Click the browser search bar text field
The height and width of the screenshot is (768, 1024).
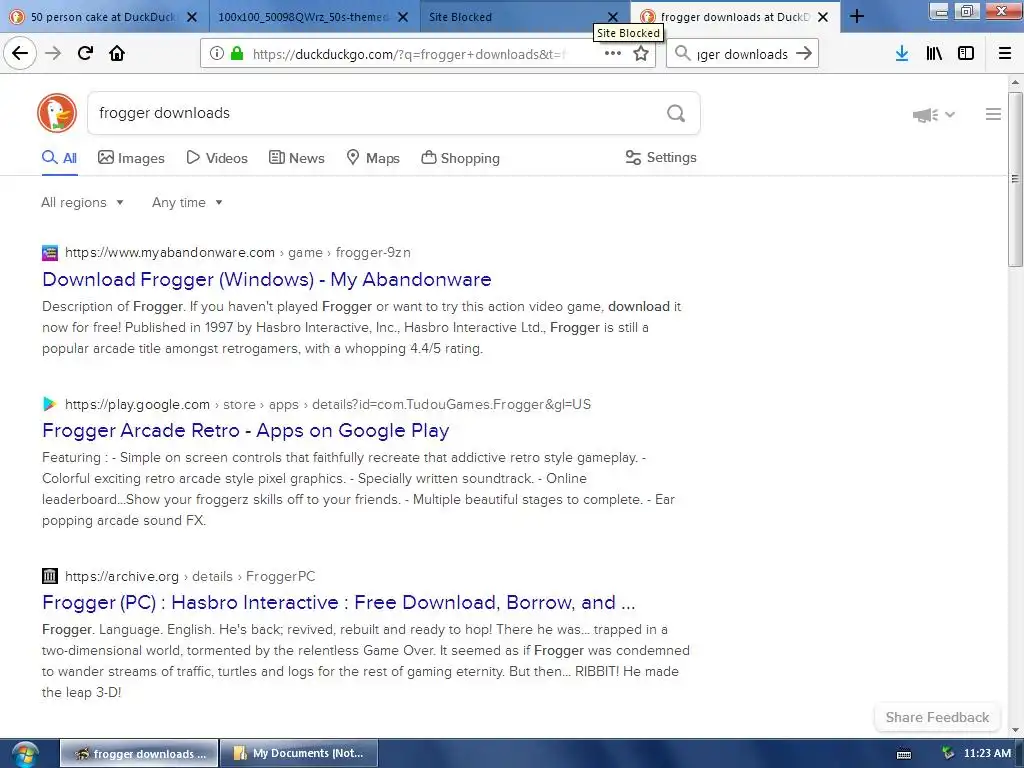tap(743, 54)
